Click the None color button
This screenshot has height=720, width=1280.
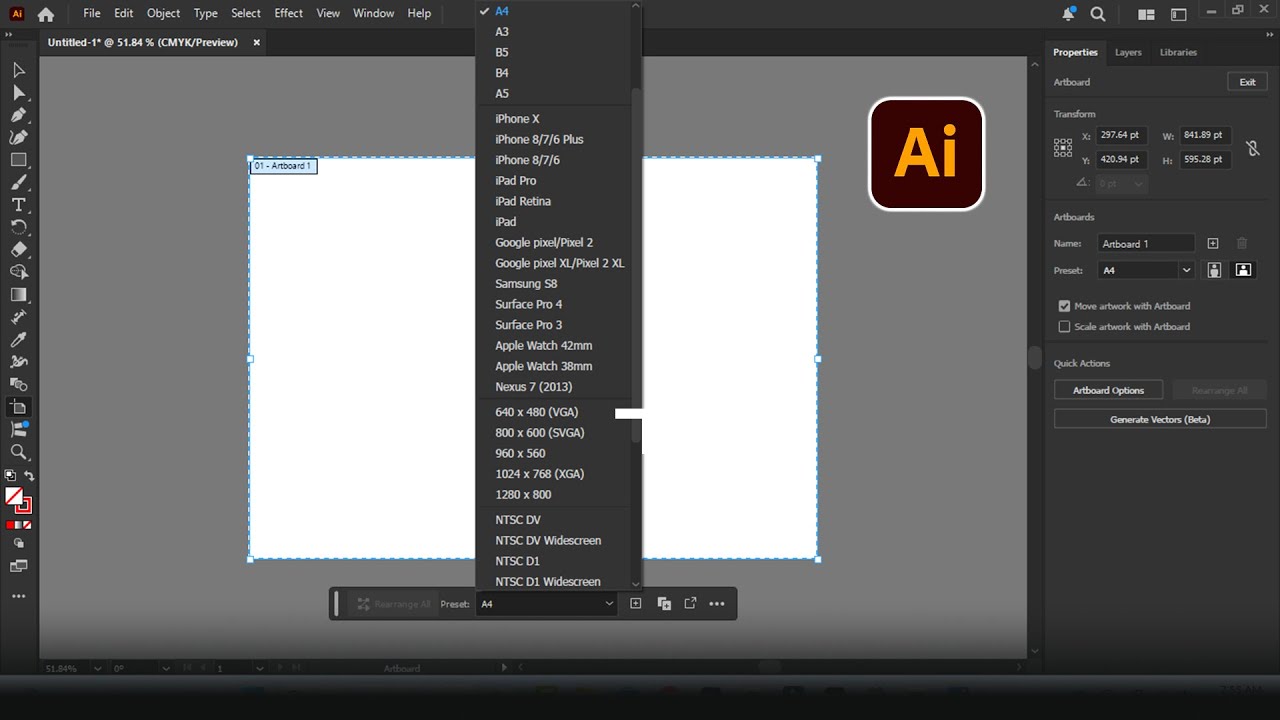click(x=27, y=525)
